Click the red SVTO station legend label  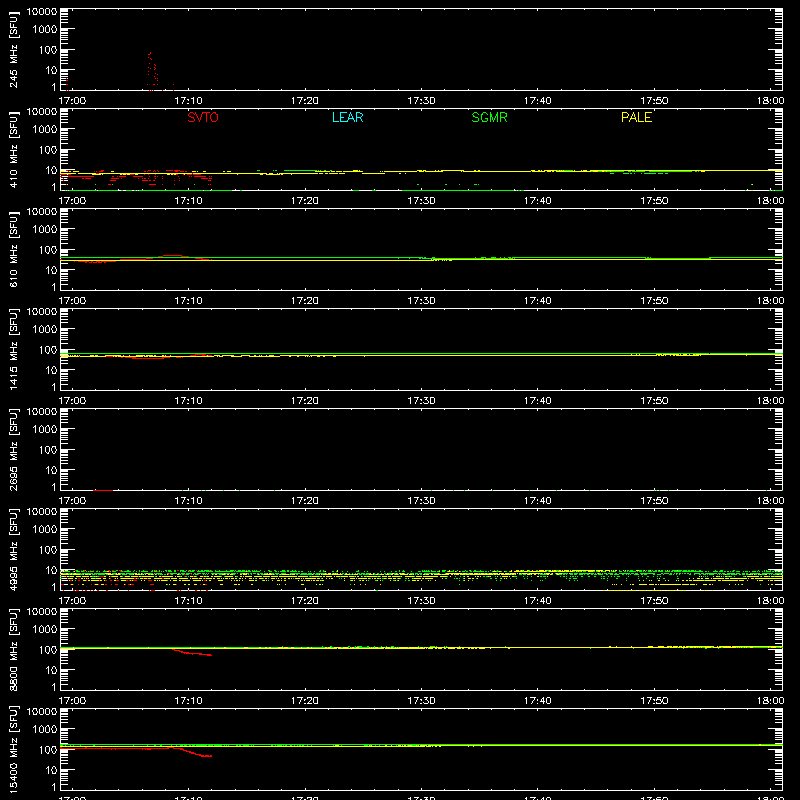coord(203,117)
